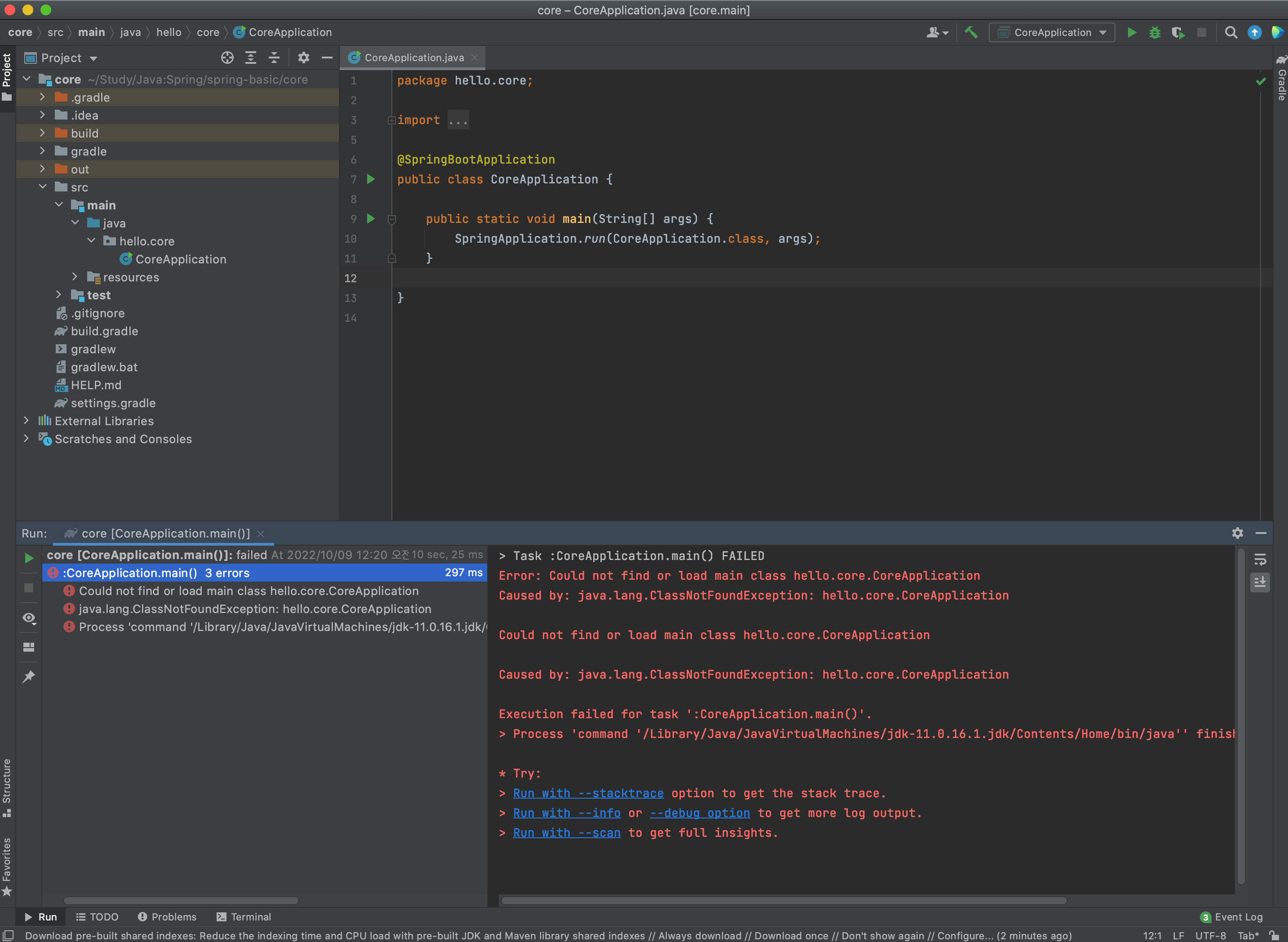Open the Terminal tool tab
The width and height of the screenshot is (1288, 942).
click(x=244, y=917)
